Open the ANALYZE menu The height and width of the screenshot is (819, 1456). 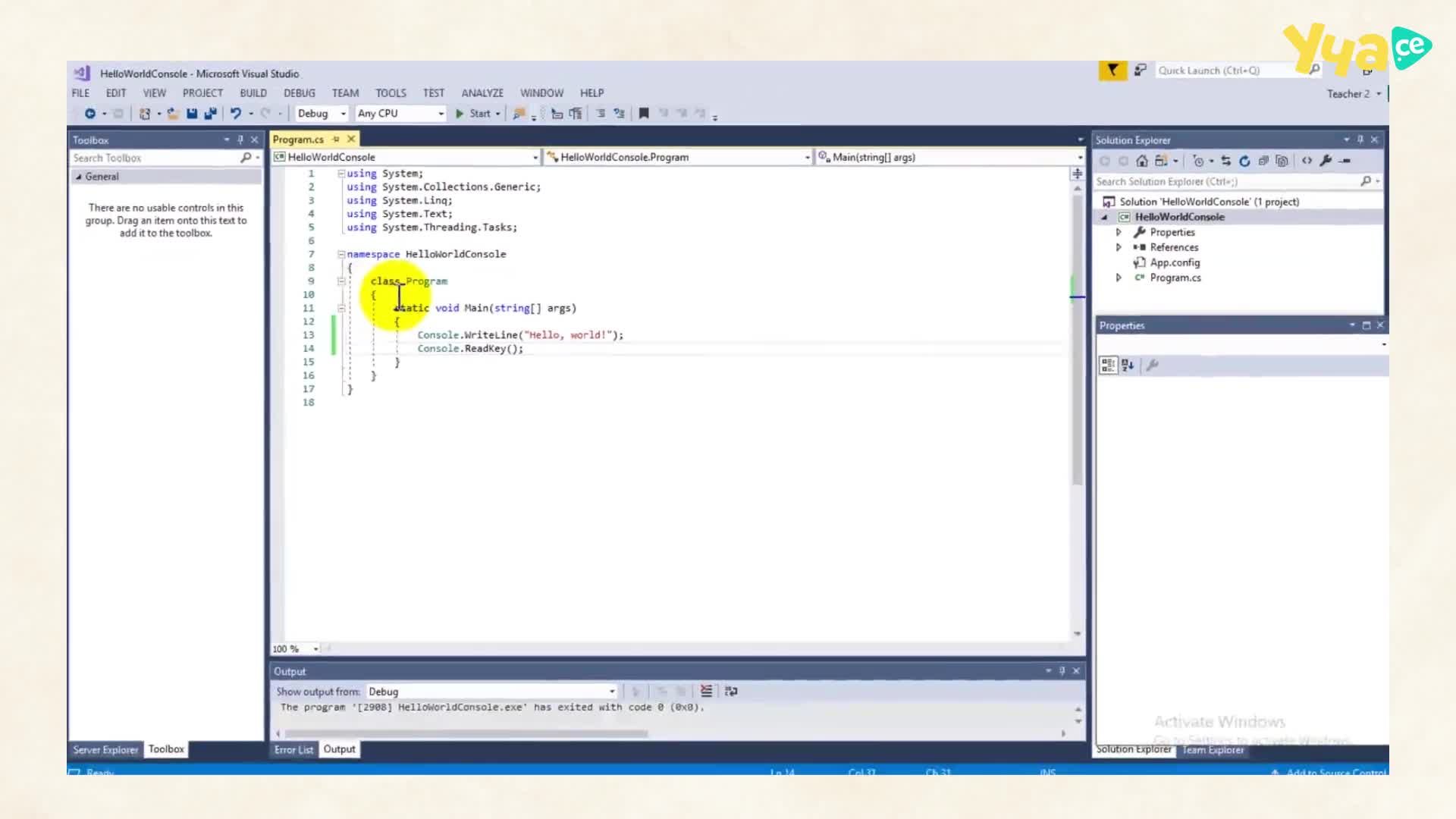tap(482, 93)
